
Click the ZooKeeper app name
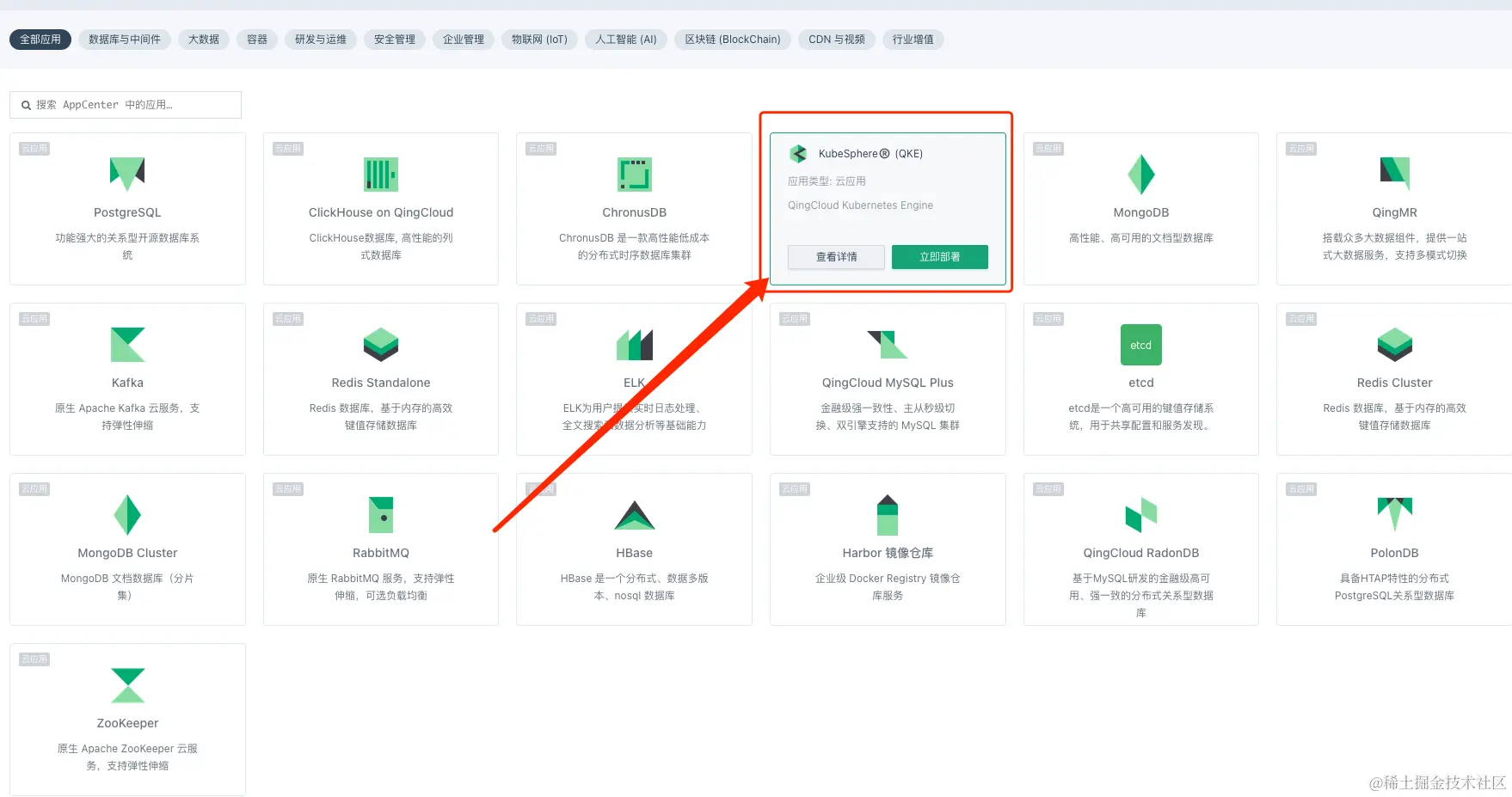(x=127, y=723)
